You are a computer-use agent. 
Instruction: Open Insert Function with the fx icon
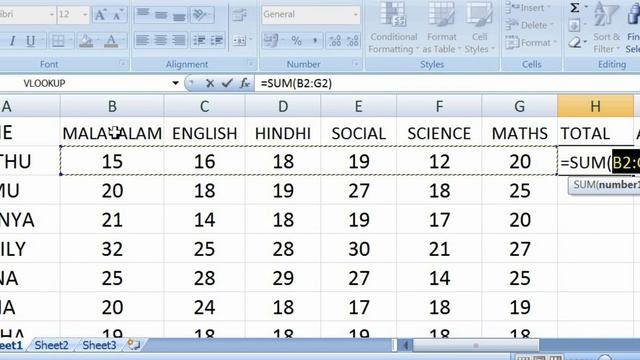coord(244,83)
